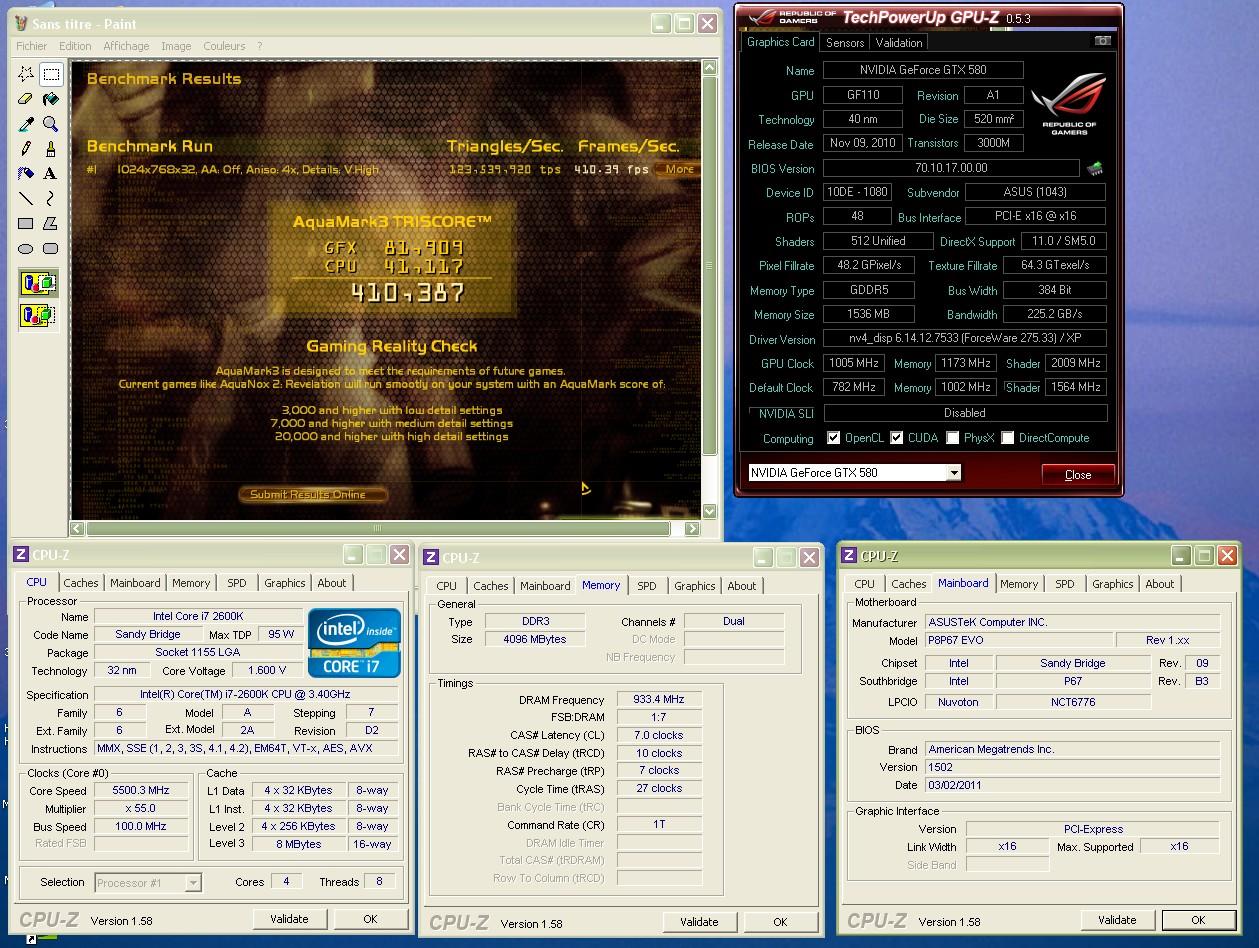Click the GPU Clock 1005 MHz value
The height and width of the screenshot is (948, 1259).
pyautogui.click(x=856, y=363)
